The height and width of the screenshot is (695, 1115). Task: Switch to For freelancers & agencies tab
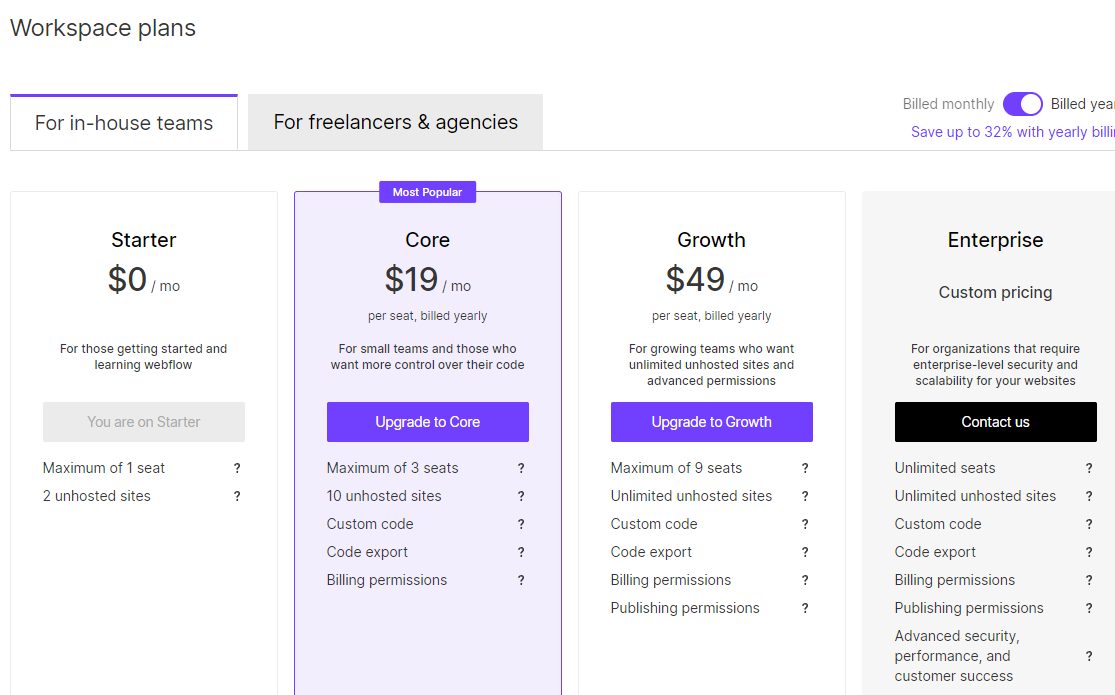(x=395, y=122)
